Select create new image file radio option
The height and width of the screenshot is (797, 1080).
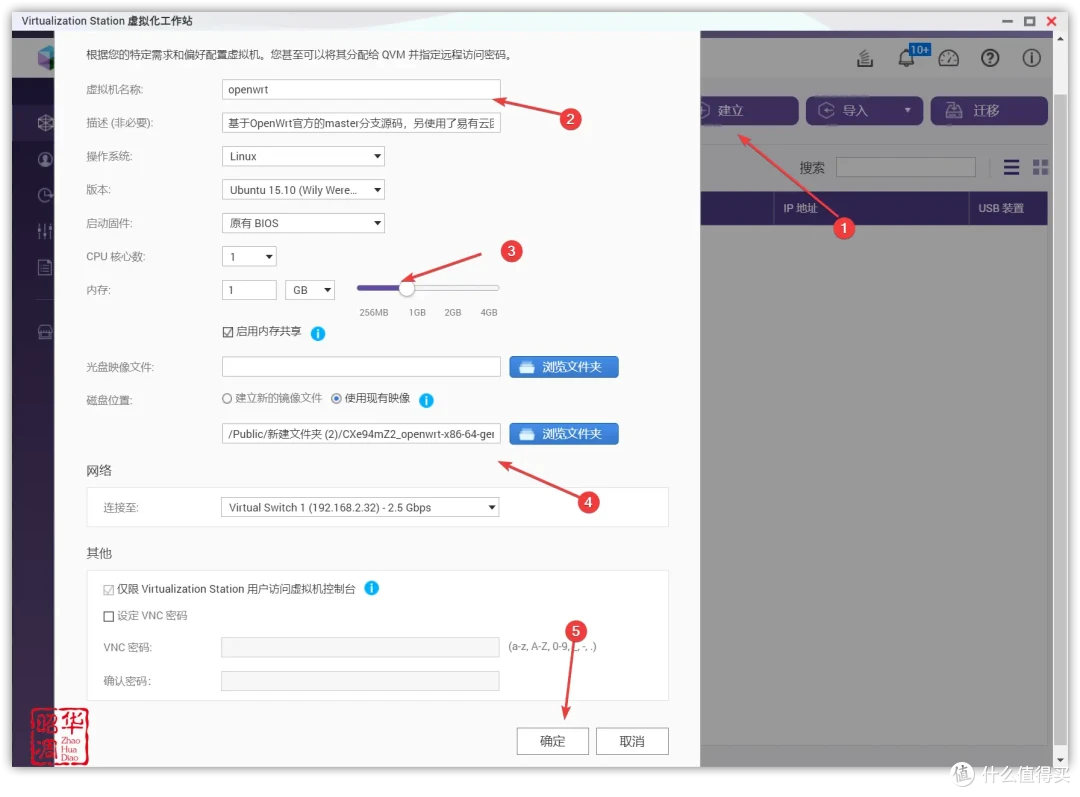tap(227, 399)
